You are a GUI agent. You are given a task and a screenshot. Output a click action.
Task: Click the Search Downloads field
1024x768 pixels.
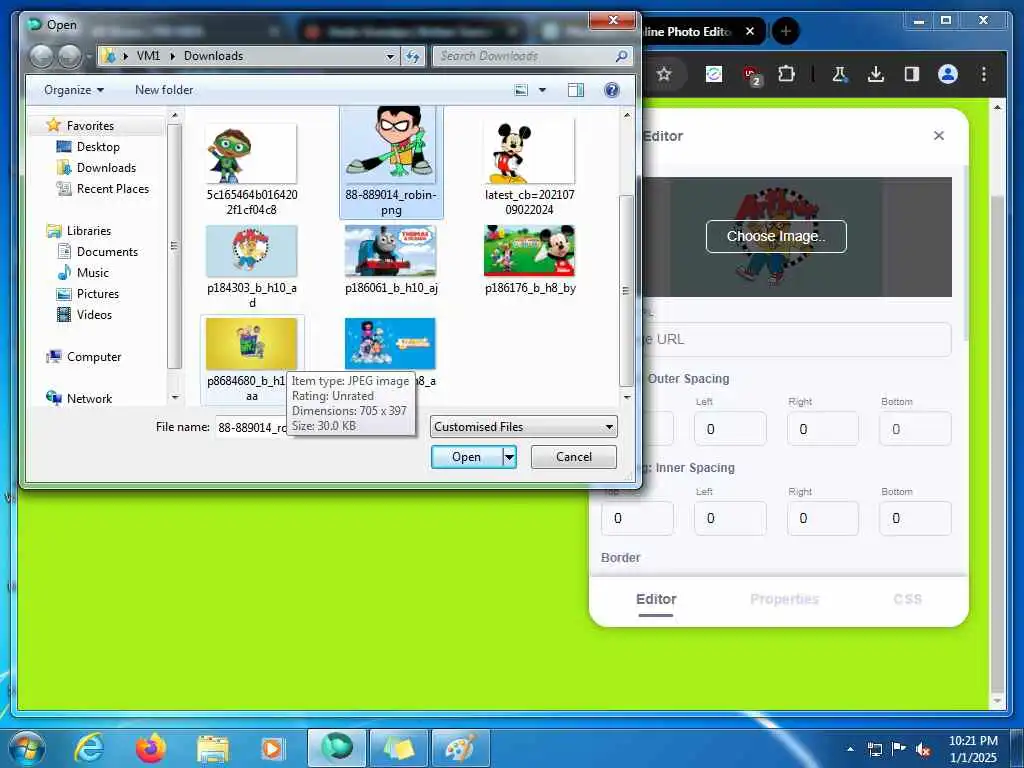526,56
